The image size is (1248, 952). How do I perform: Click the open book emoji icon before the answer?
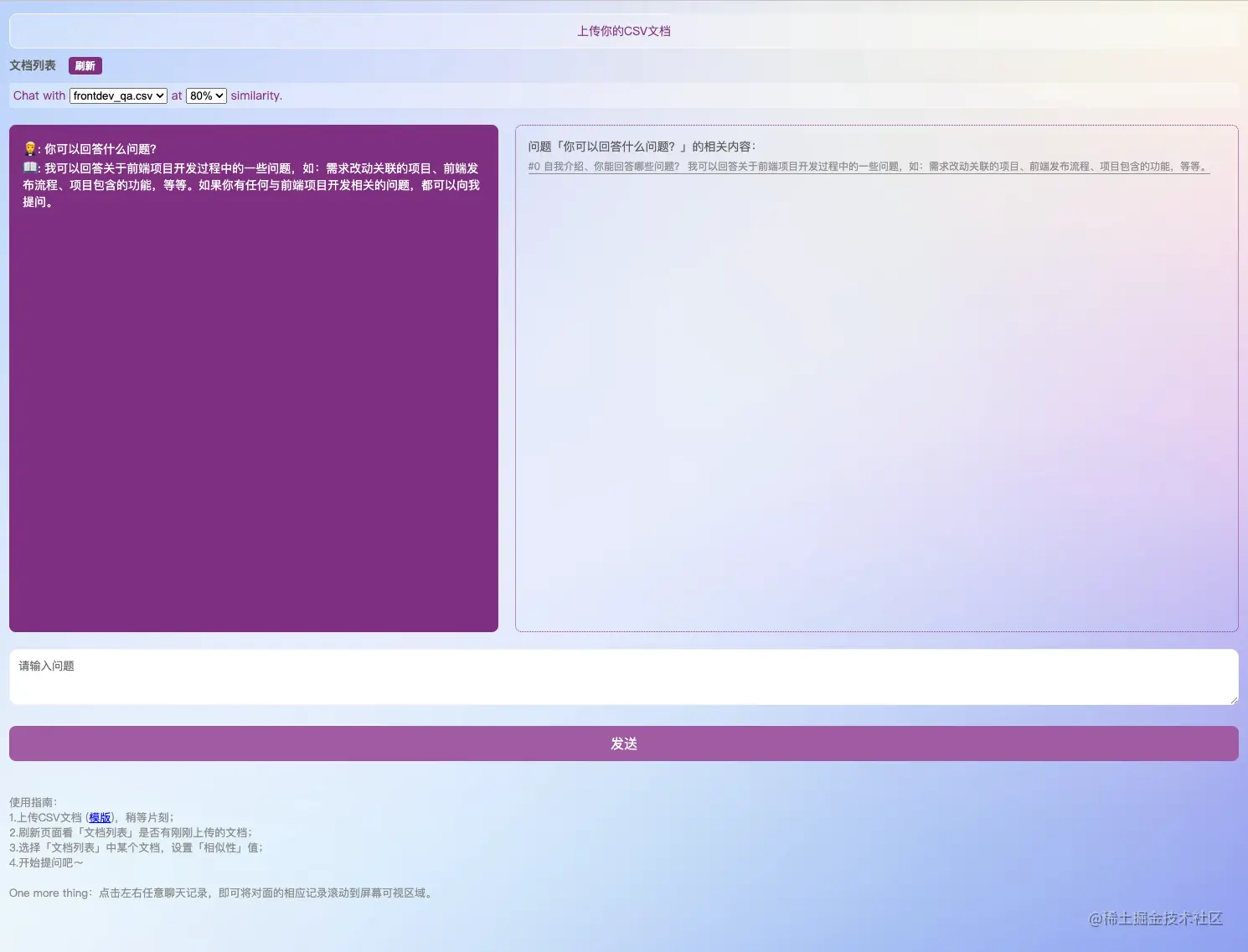click(30, 167)
